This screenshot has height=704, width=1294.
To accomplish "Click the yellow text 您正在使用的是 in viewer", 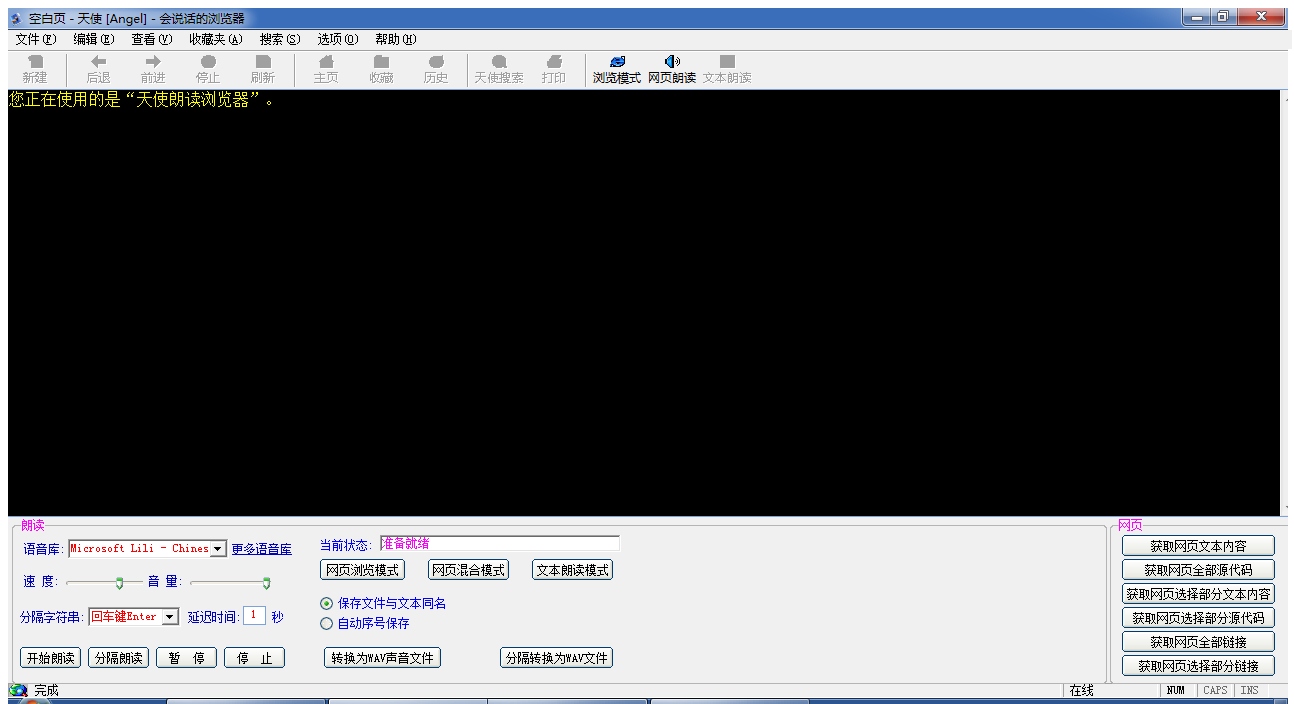I will click(x=64, y=100).
